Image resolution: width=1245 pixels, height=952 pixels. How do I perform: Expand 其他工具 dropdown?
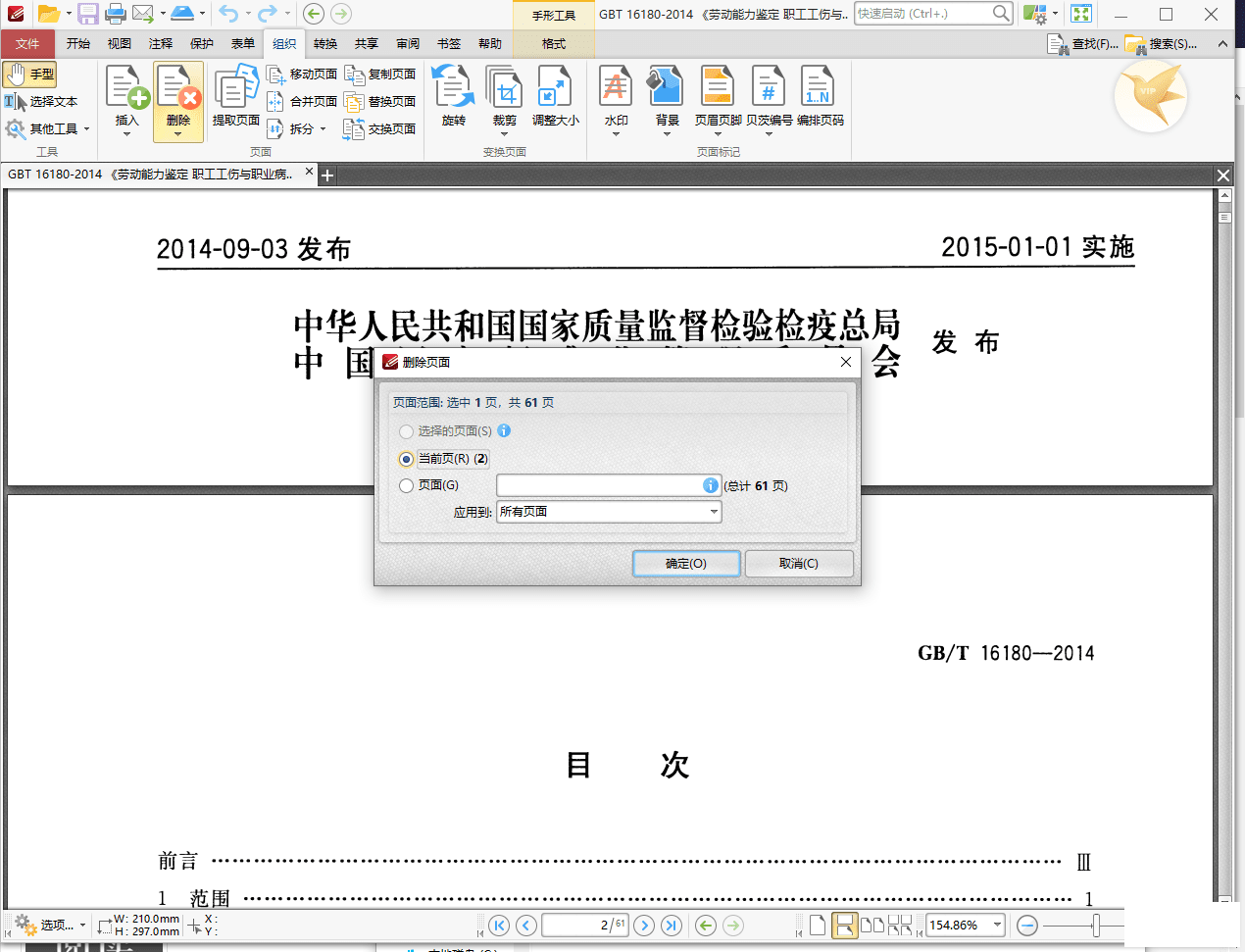(86, 129)
